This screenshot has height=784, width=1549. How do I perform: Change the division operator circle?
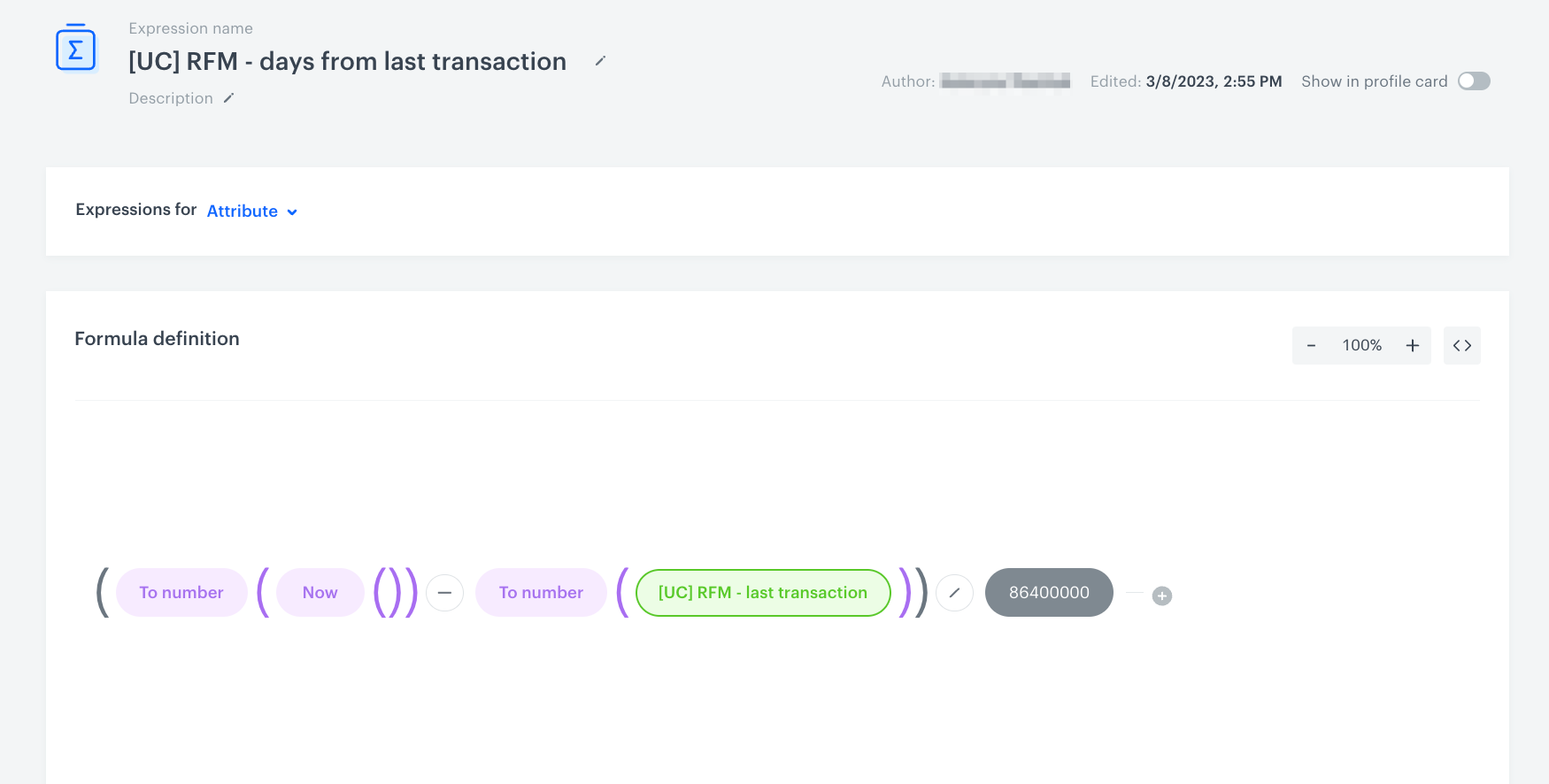click(954, 593)
